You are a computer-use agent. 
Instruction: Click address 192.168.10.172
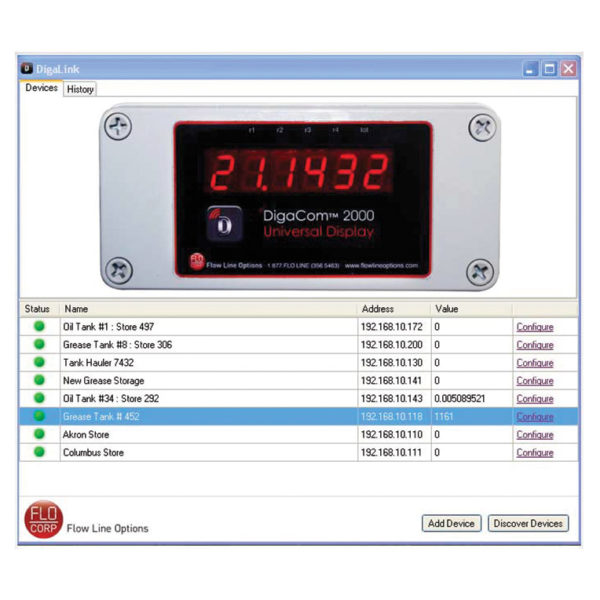click(x=391, y=327)
